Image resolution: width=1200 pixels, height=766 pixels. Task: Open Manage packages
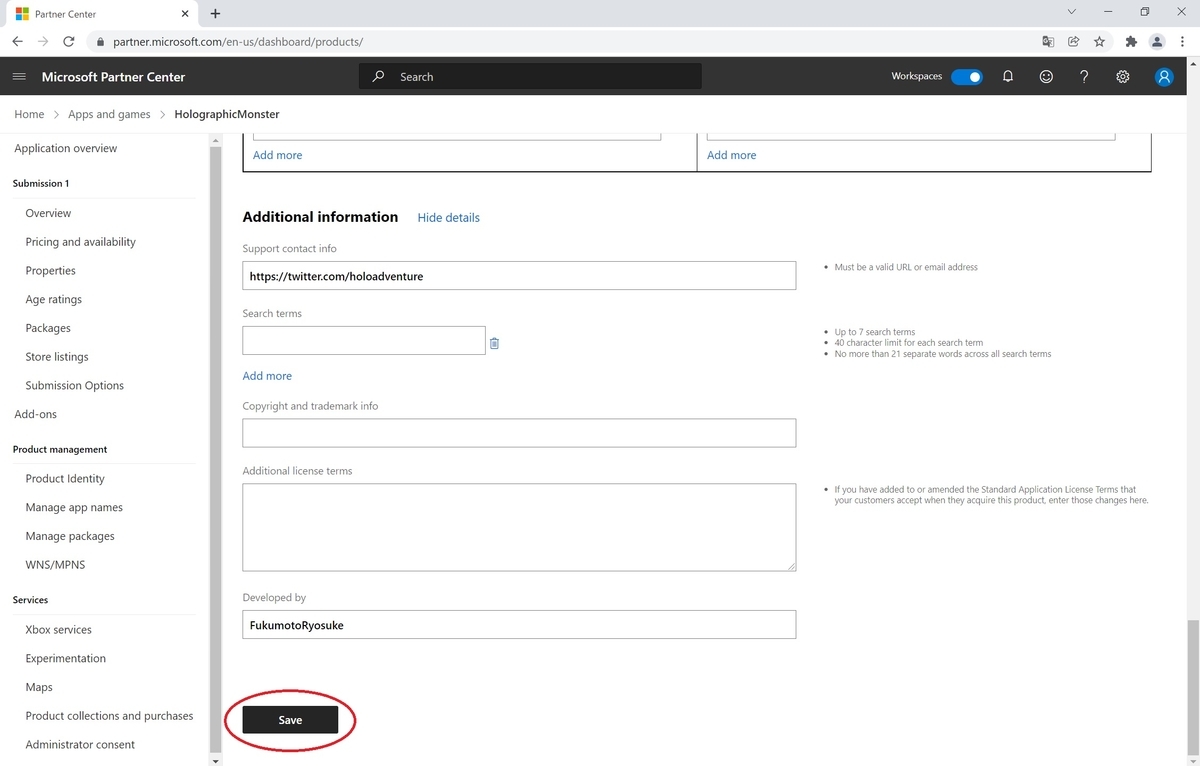(70, 536)
